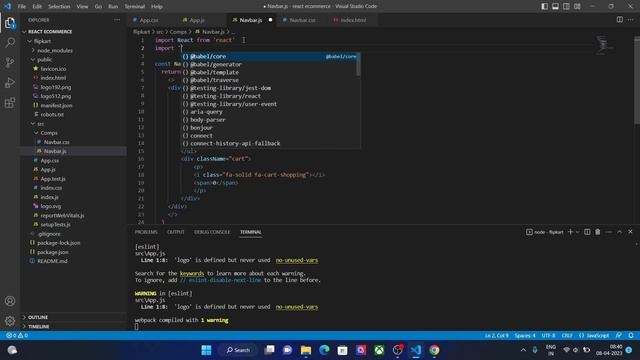Open the View menu

click(82, 6)
